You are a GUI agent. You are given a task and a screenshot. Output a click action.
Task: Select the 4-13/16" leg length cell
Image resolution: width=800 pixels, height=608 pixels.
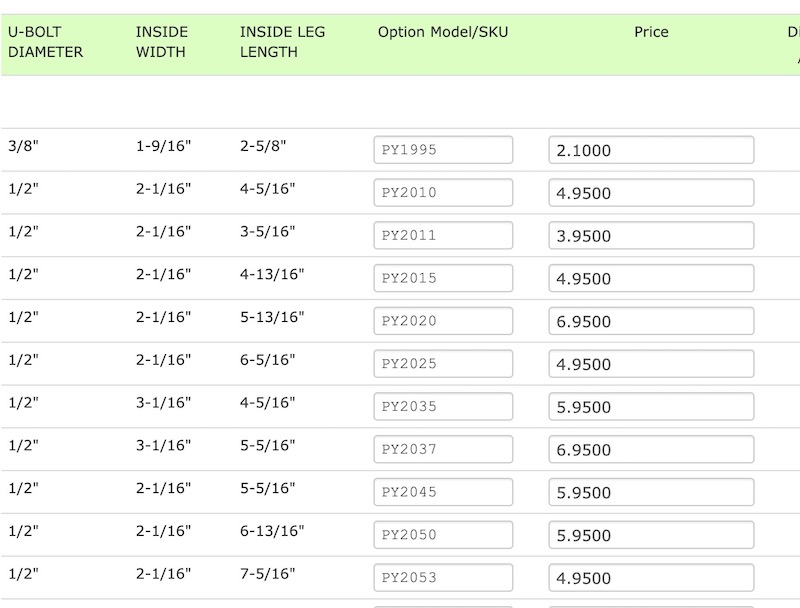[x=272, y=274]
